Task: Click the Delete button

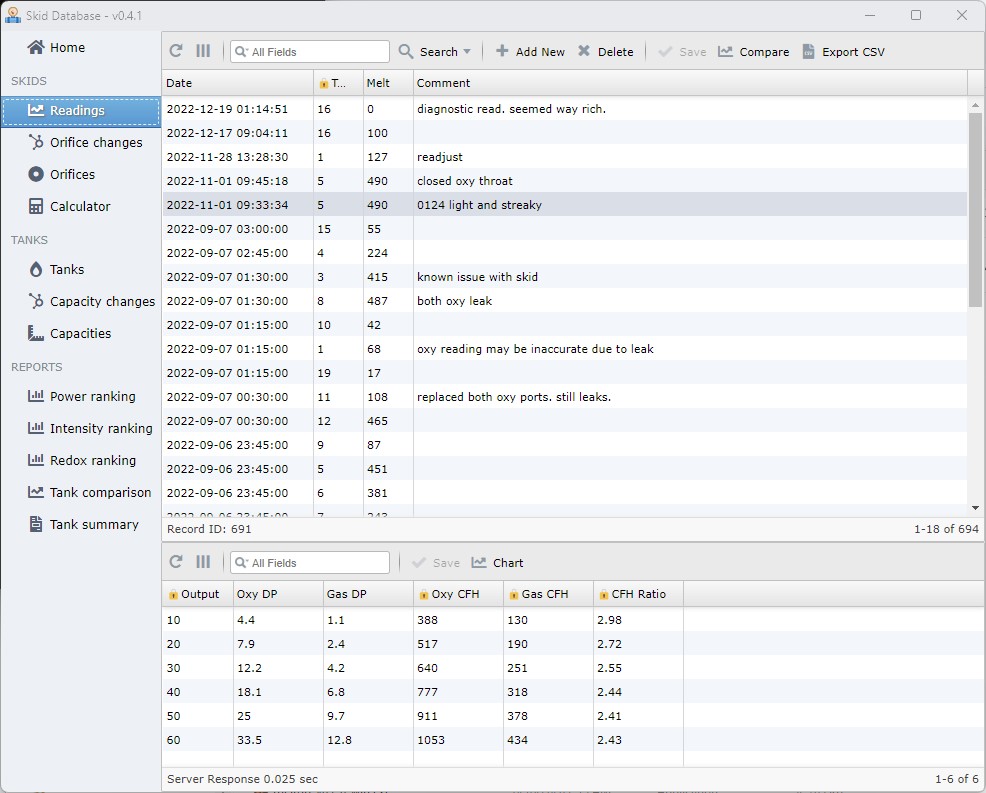Action: tap(605, 52)
